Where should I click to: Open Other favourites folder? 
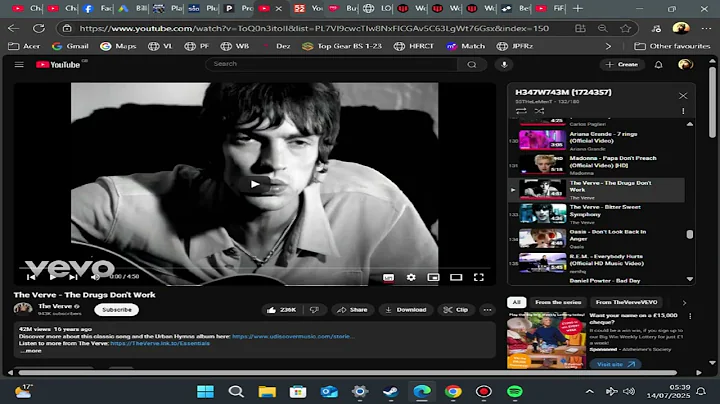[672, 46]
